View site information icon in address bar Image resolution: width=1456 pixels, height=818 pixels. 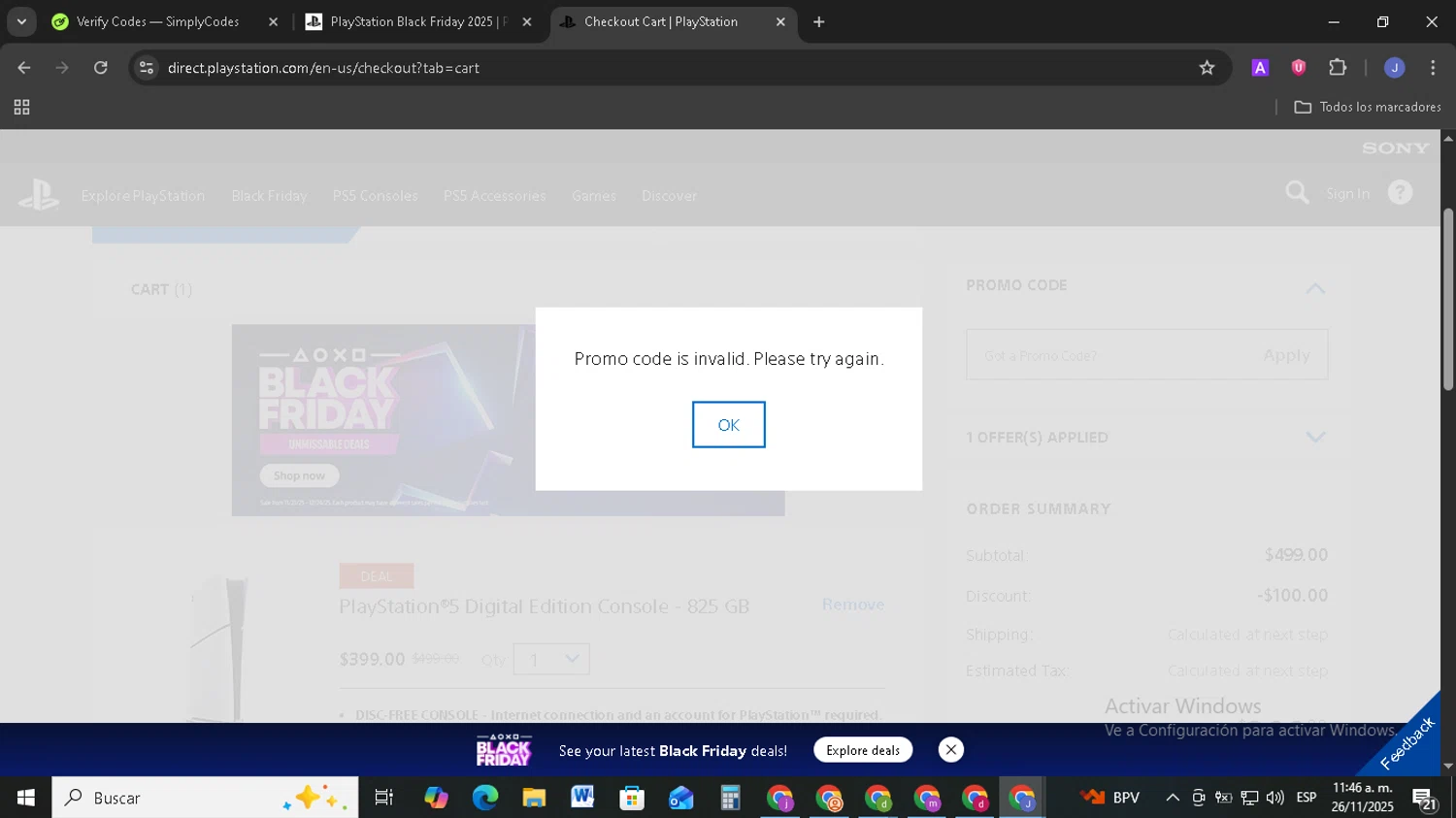click(147, 68)
